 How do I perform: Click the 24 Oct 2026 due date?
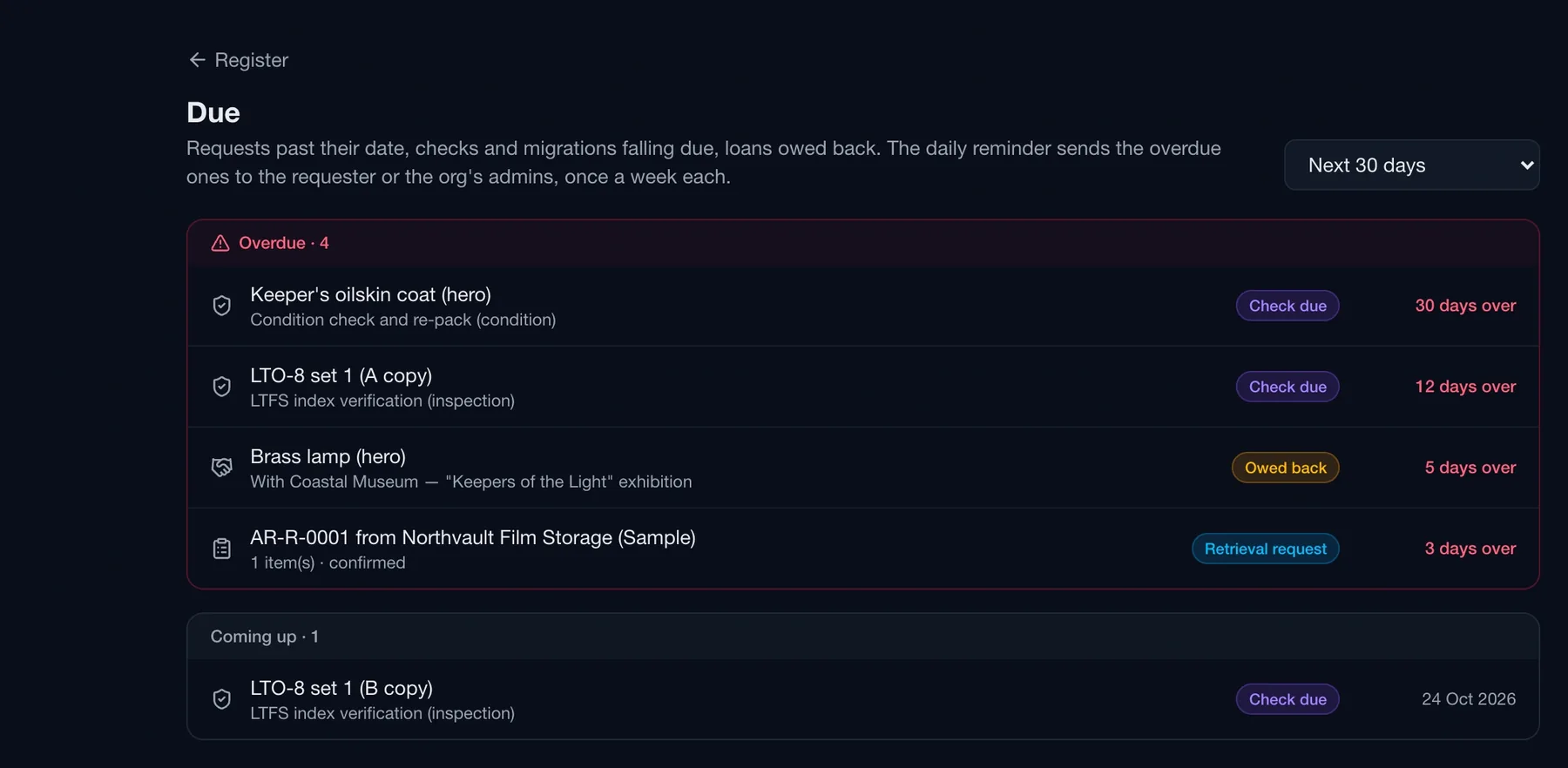(x=1469, y=699)
